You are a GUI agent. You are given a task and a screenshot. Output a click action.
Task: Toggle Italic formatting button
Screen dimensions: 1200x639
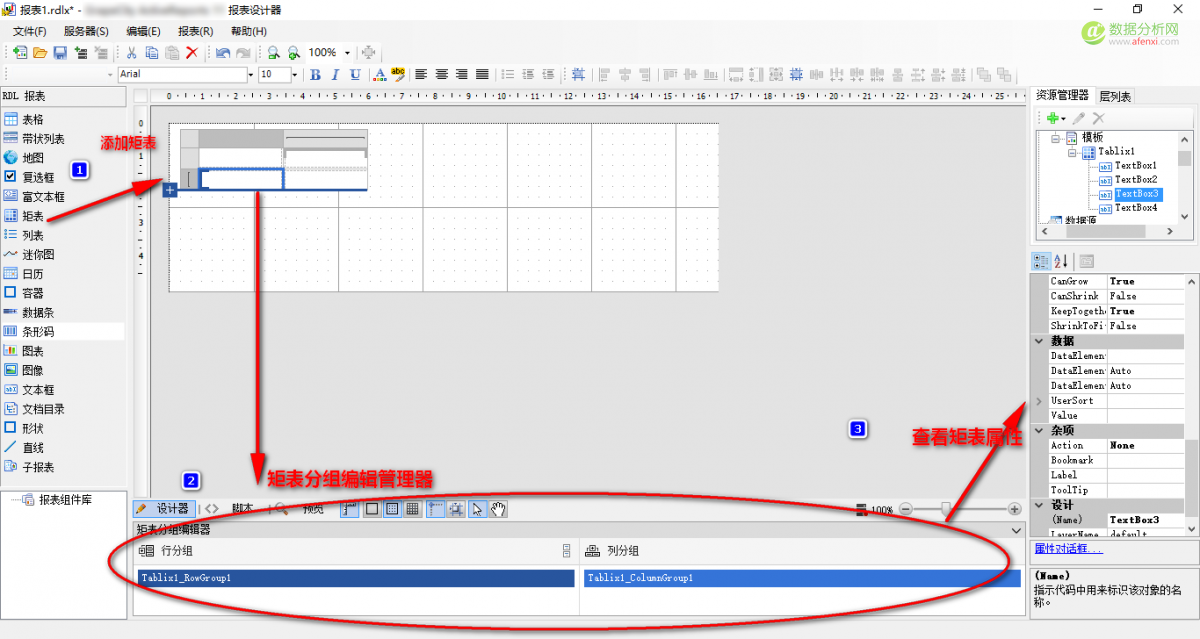pos(335,75)
